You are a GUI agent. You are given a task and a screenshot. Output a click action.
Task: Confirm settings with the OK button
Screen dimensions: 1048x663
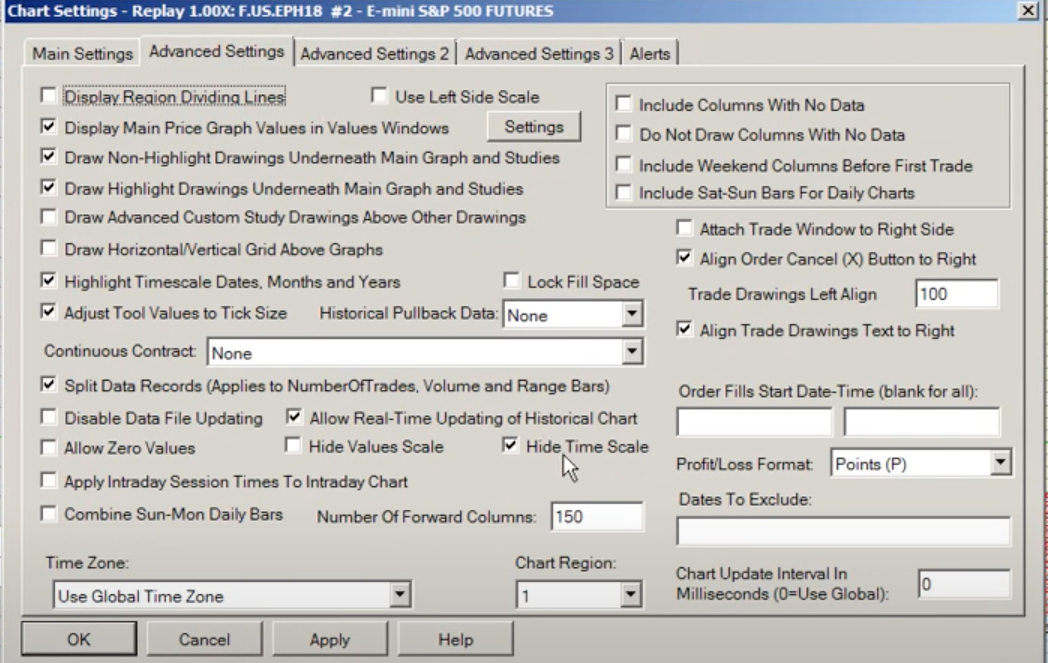click(x=79, y=640)
